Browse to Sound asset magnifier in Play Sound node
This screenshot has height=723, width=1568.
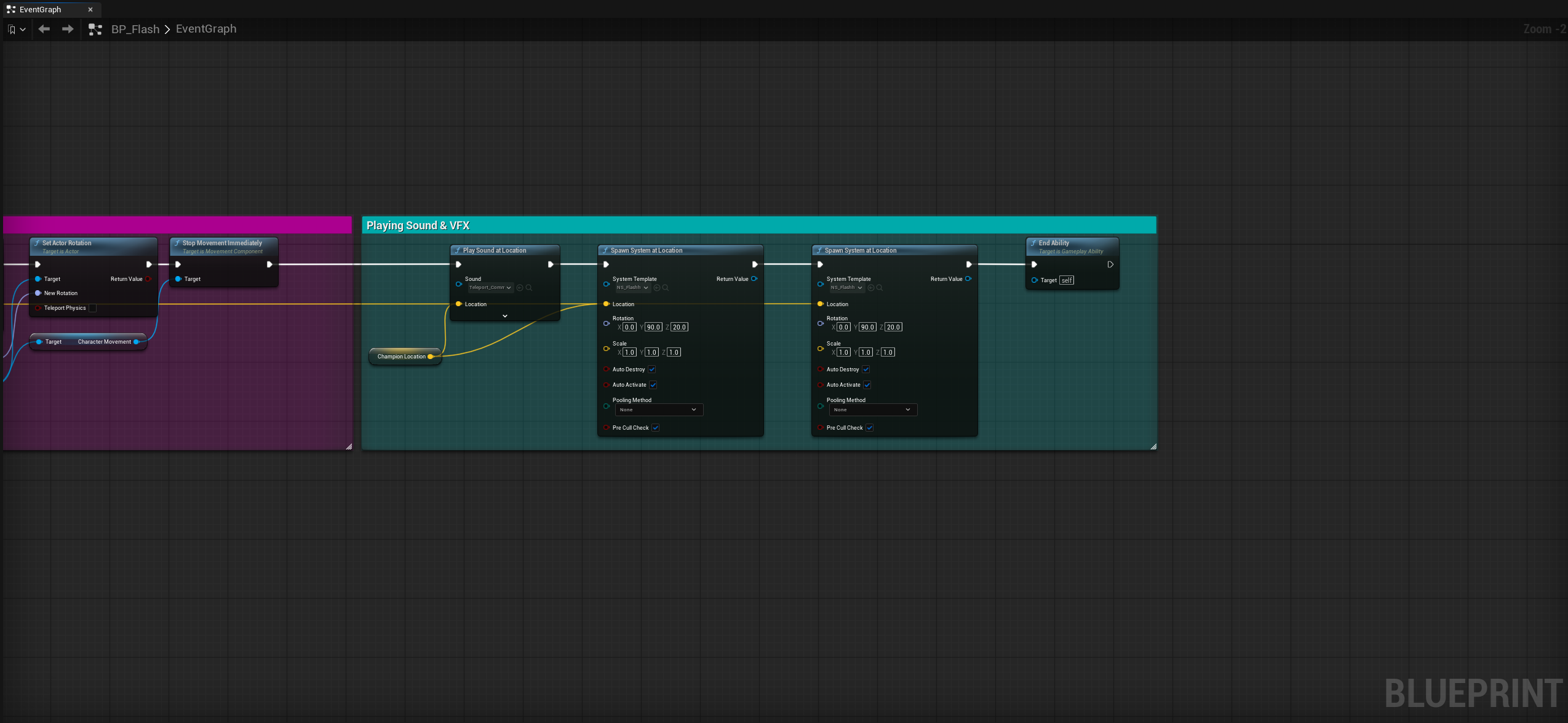529,288
